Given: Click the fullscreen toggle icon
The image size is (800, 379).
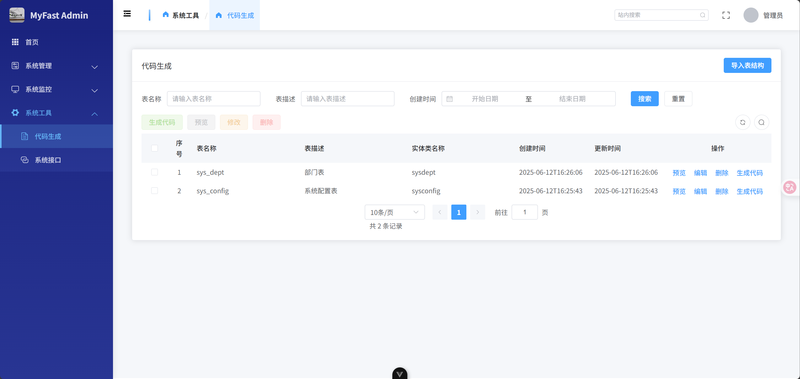Looking at the screenshot, I should 726,15.
